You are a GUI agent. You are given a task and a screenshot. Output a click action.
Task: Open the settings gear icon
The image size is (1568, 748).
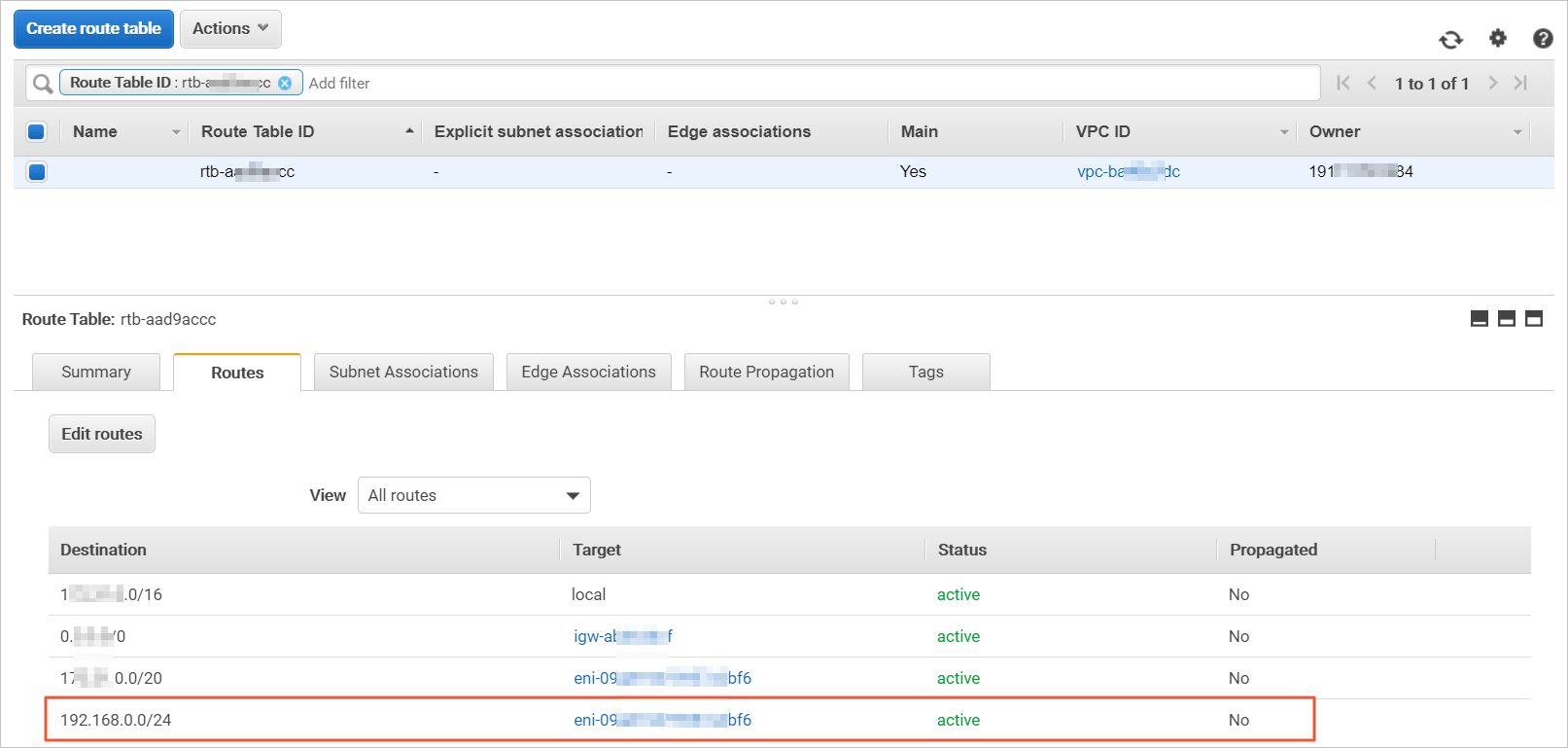point(1498,38)
